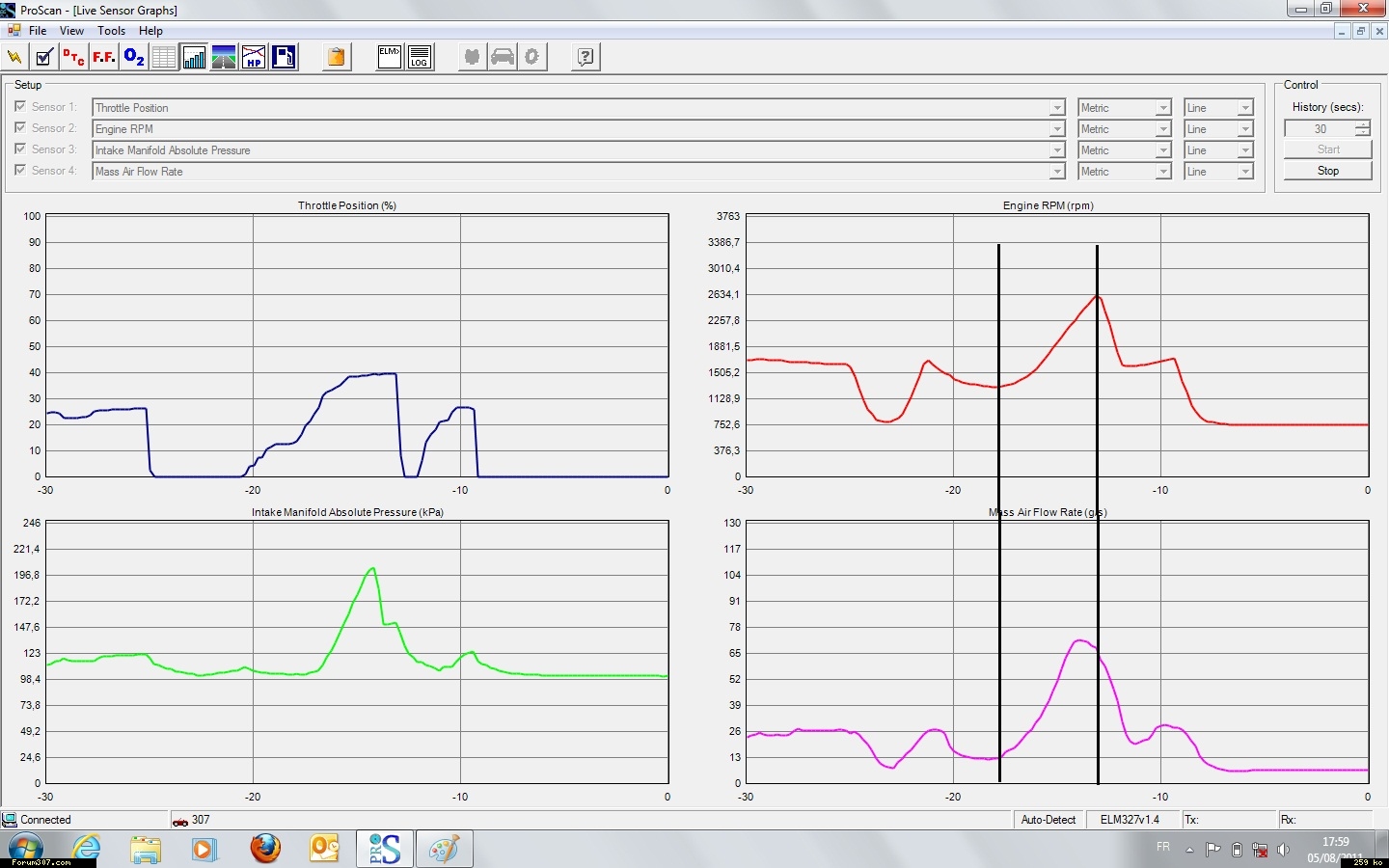The width and height of the screenshot is (1389, 868).
Task: Select the HP dyno graph icon
Action: 254,58
